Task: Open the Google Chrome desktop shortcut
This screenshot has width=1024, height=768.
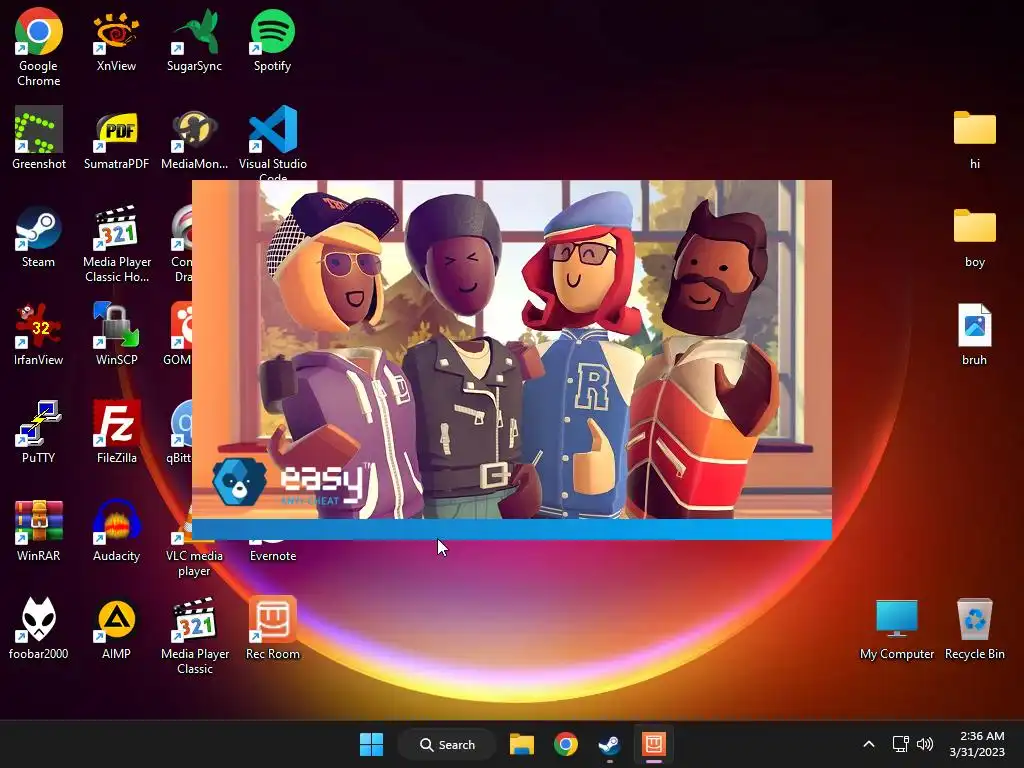Action: [x=39, y=47]
